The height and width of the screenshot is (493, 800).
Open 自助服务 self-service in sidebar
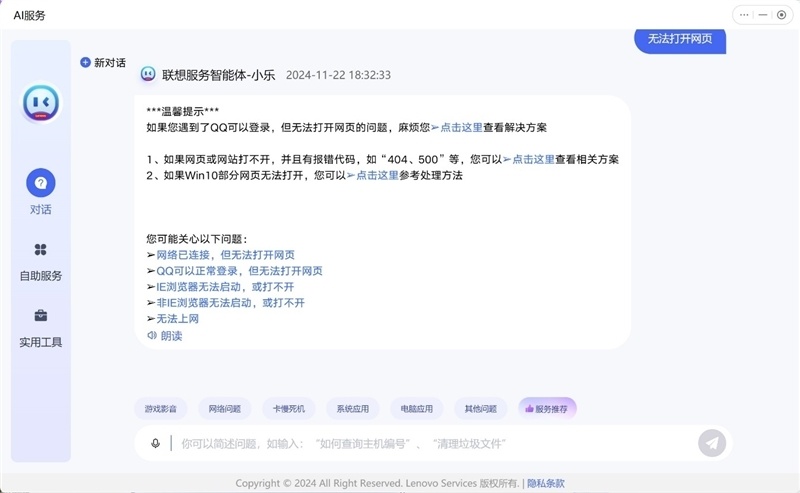coord(41,250)
